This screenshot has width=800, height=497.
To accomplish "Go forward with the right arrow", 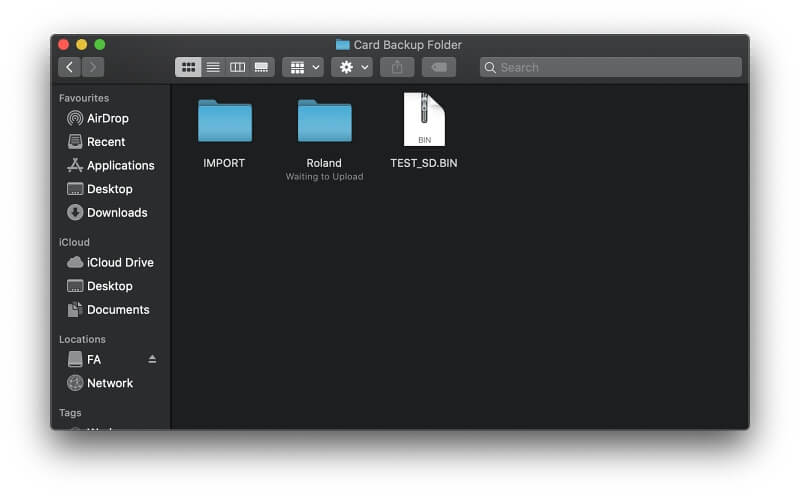I will pos(93,67).
